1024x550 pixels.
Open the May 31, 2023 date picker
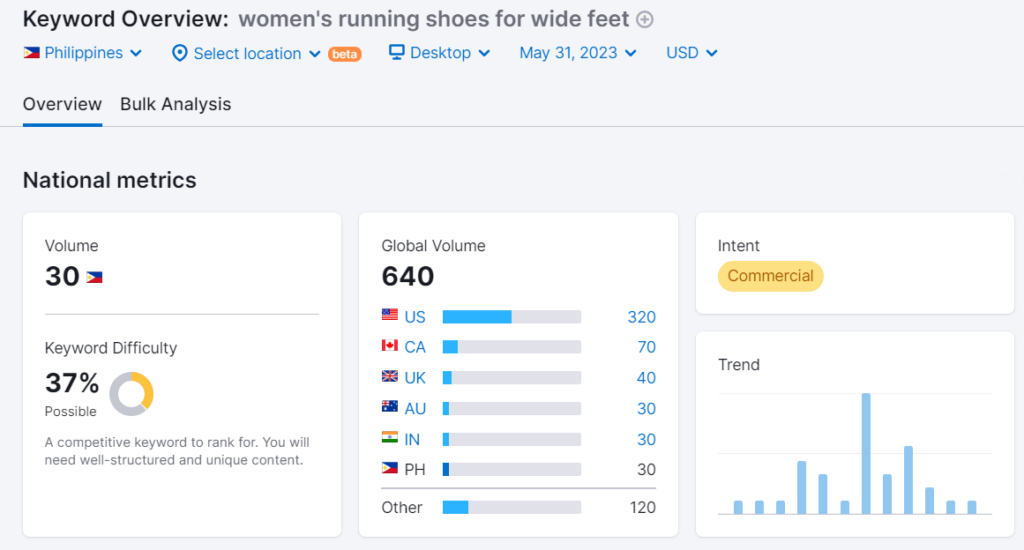tap(578, 53)
